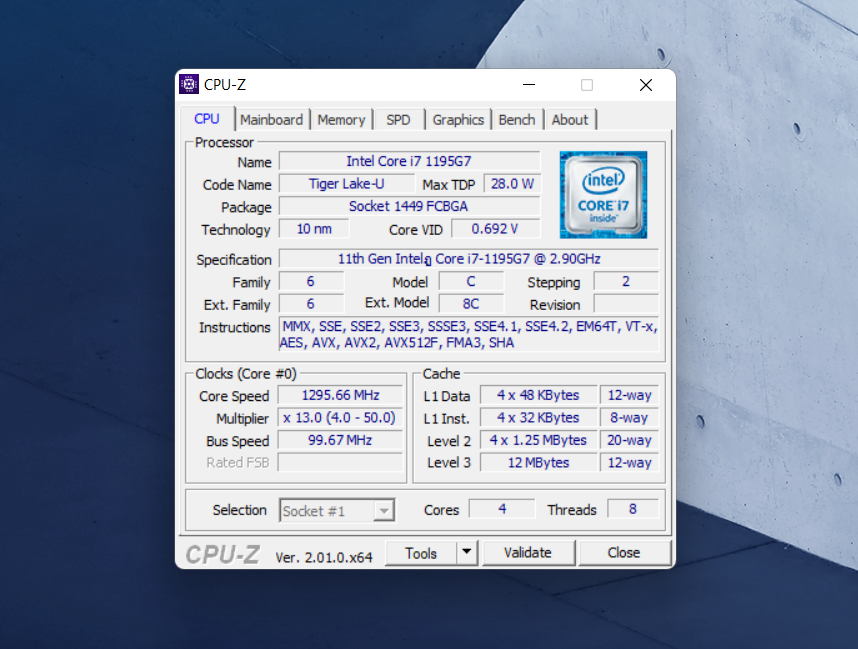The height and width of the screenshot is (649, 858).
Task: Click the Cores value 4
Action: pos(502,509)
